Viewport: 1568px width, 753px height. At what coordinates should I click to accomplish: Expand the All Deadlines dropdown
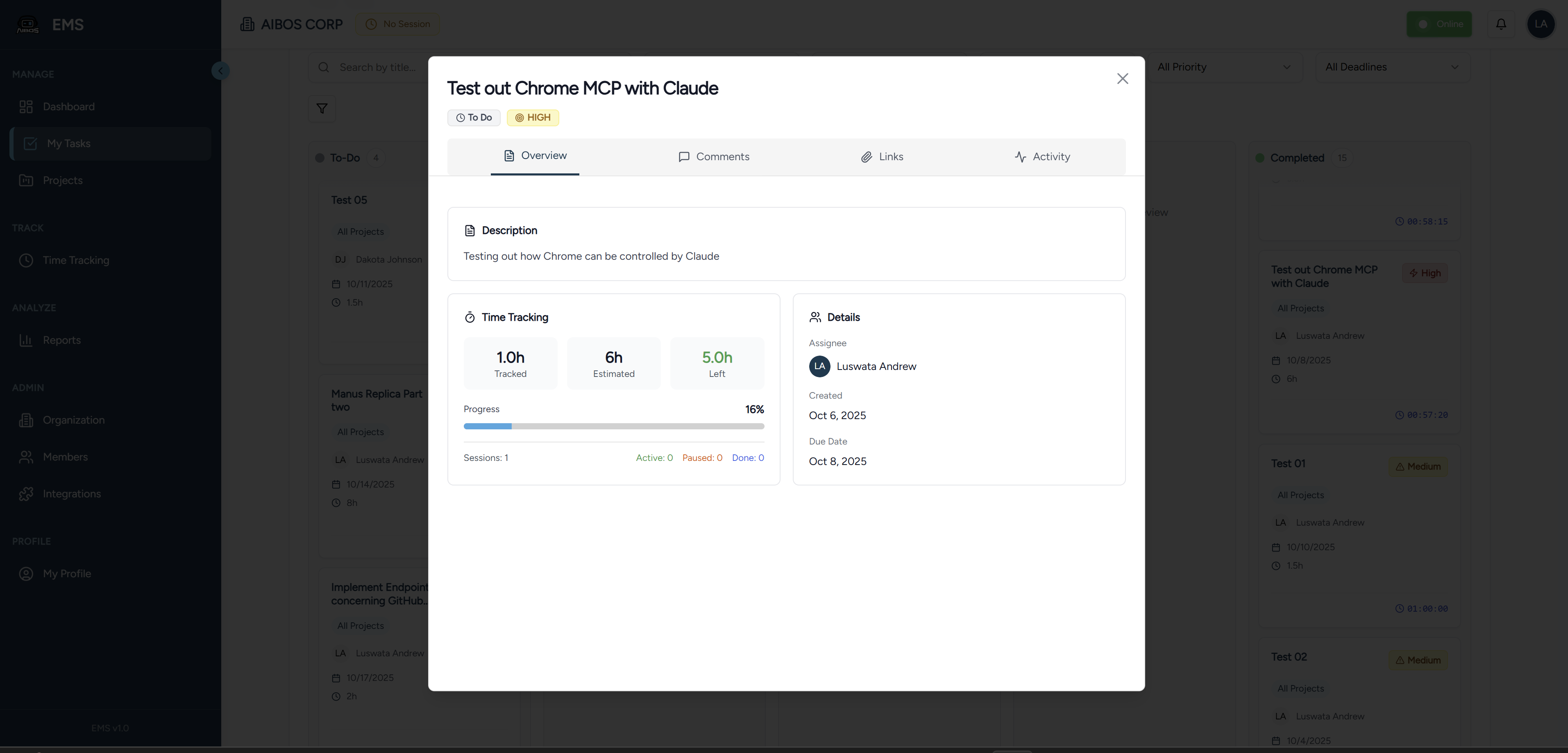coord(1391,67)
